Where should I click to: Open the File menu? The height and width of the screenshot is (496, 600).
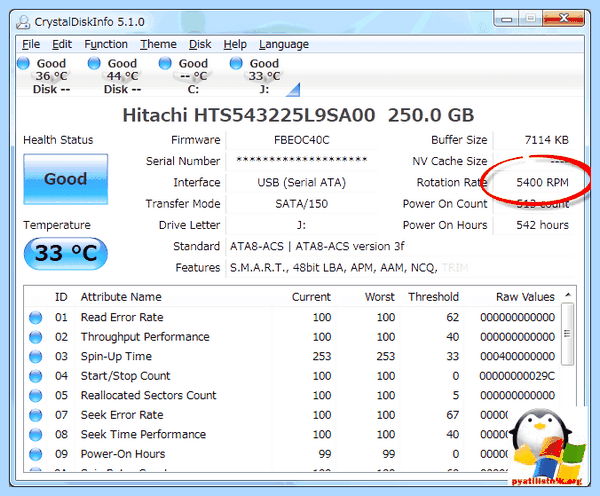click(31, 44)
